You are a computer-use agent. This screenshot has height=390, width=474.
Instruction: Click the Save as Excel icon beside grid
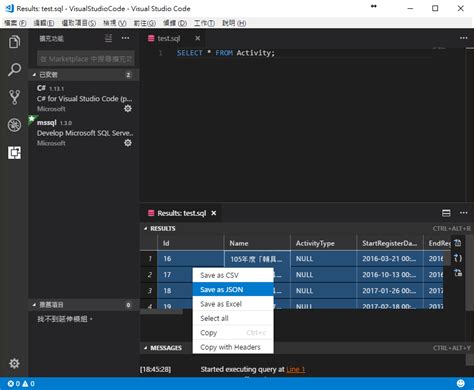458,273
